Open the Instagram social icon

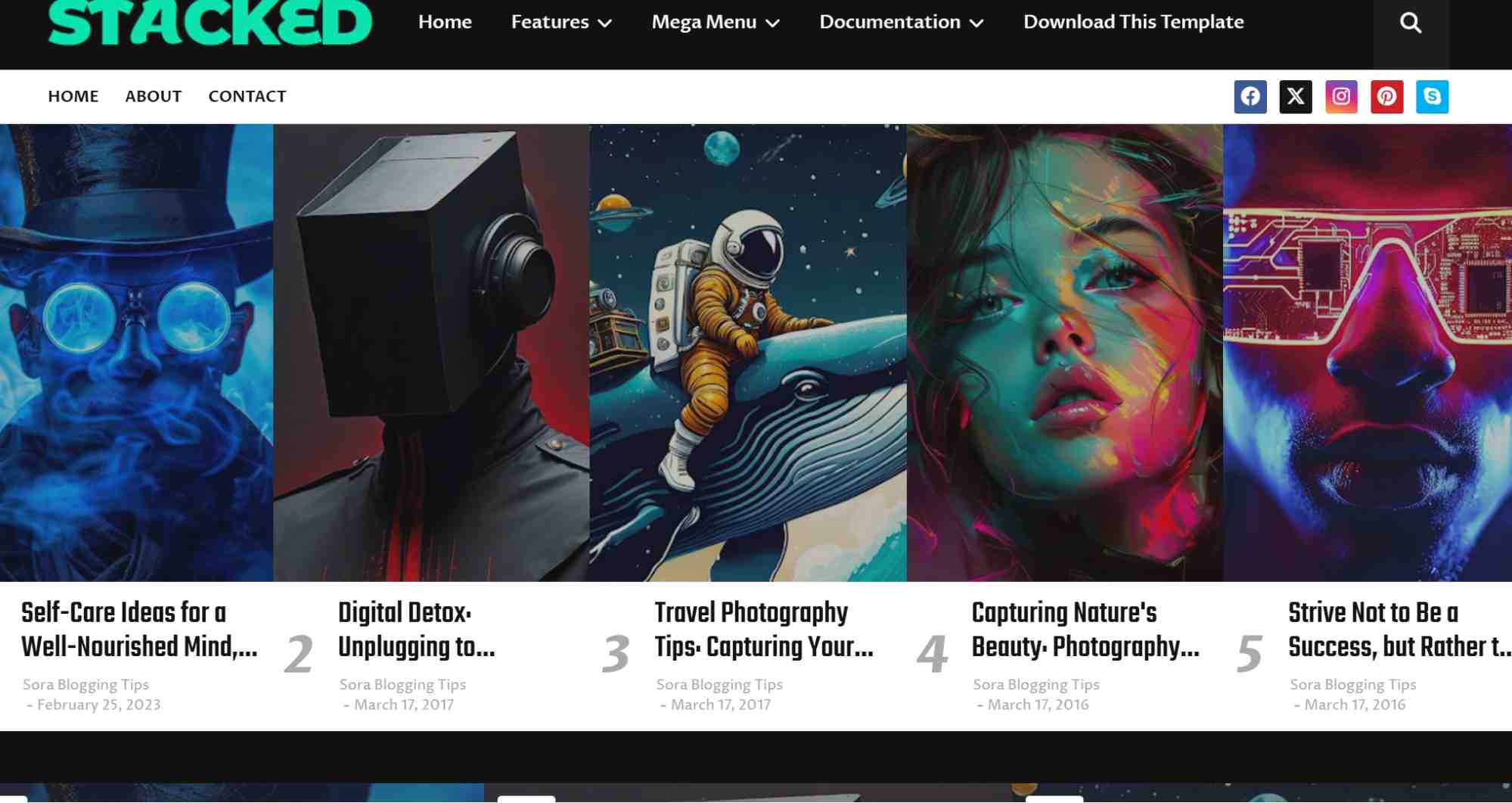tap(1340, 97)
